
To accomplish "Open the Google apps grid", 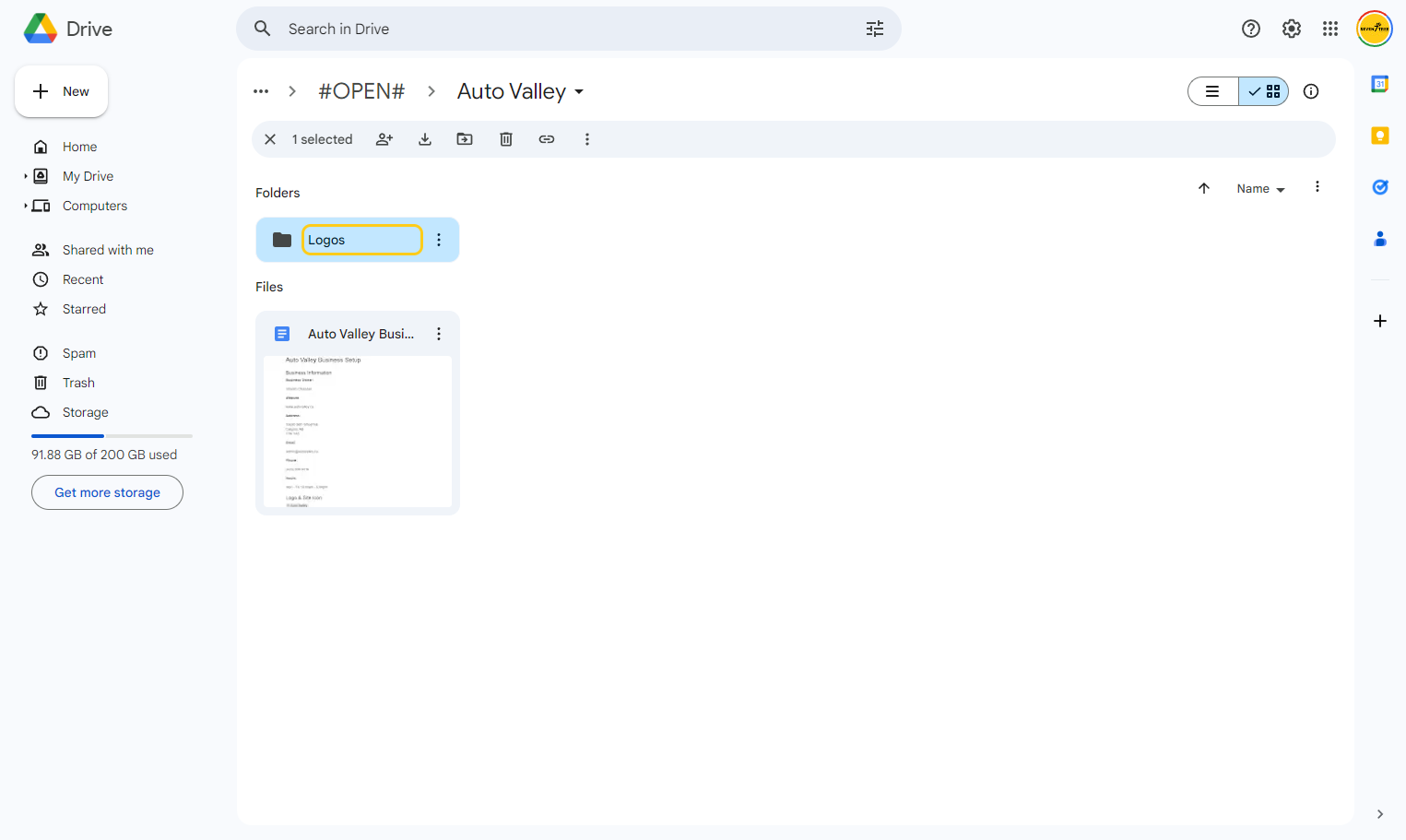I will (x=1330, y=29).
